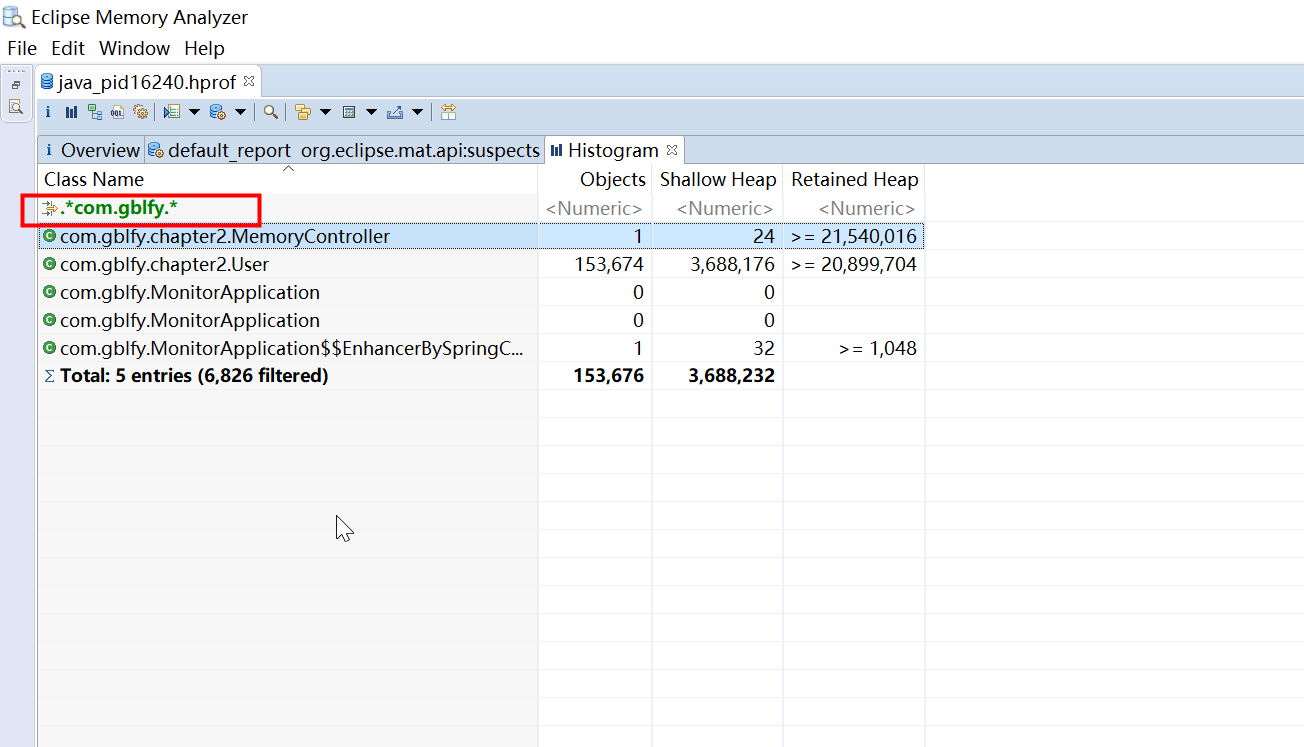
Task: Click the inspector magnifier icon in left sidebar
Action: point(16,107)
